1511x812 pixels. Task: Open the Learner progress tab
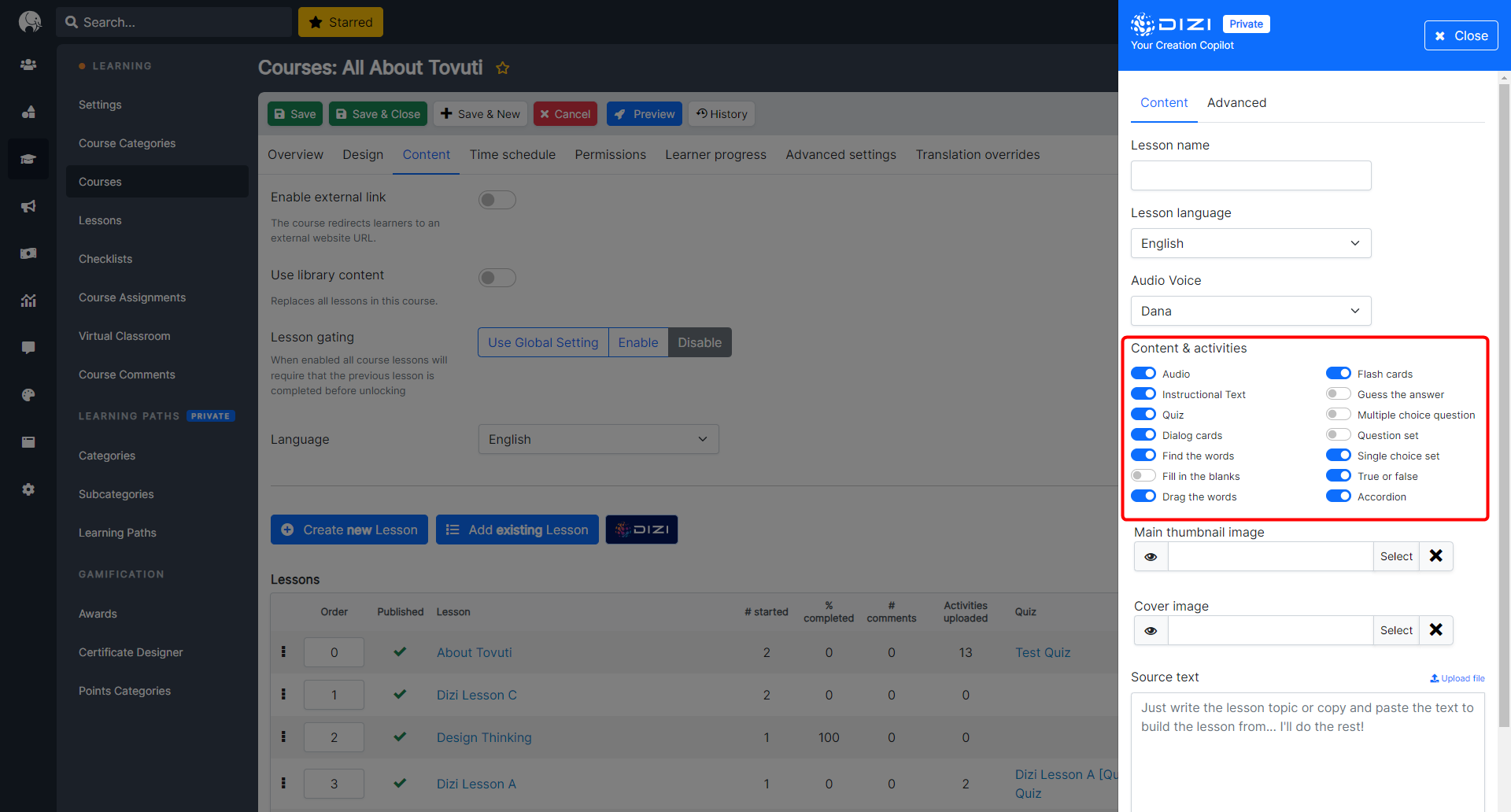pyautogui.click(x=715, y=155)
